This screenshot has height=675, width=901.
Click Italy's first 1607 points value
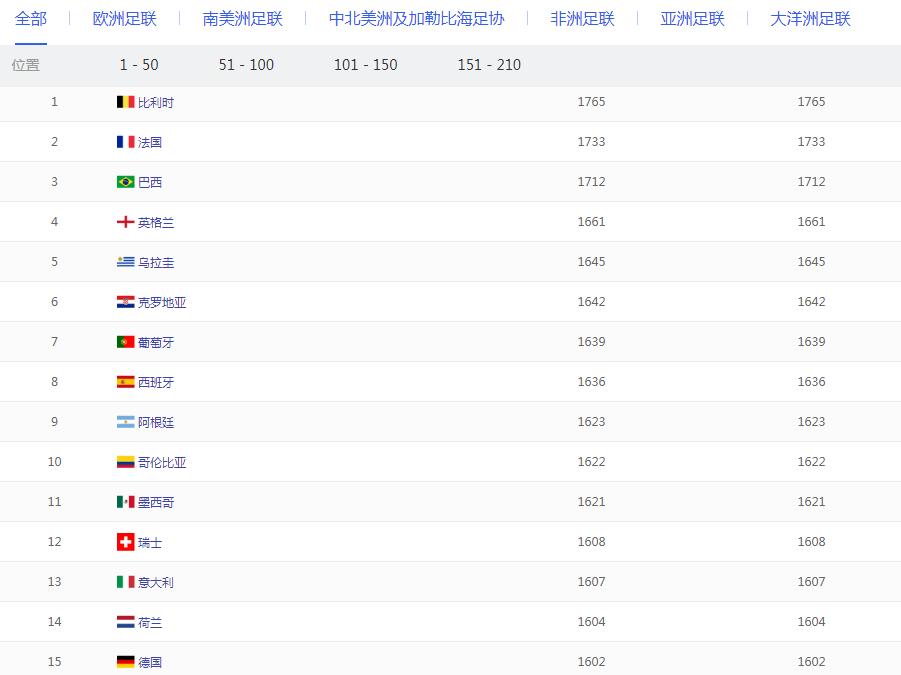591,582
